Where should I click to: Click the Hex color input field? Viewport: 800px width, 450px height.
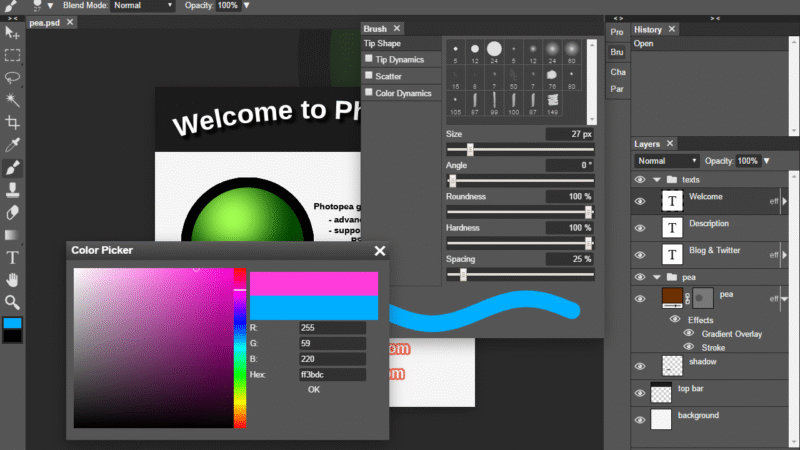click(332, 375)
